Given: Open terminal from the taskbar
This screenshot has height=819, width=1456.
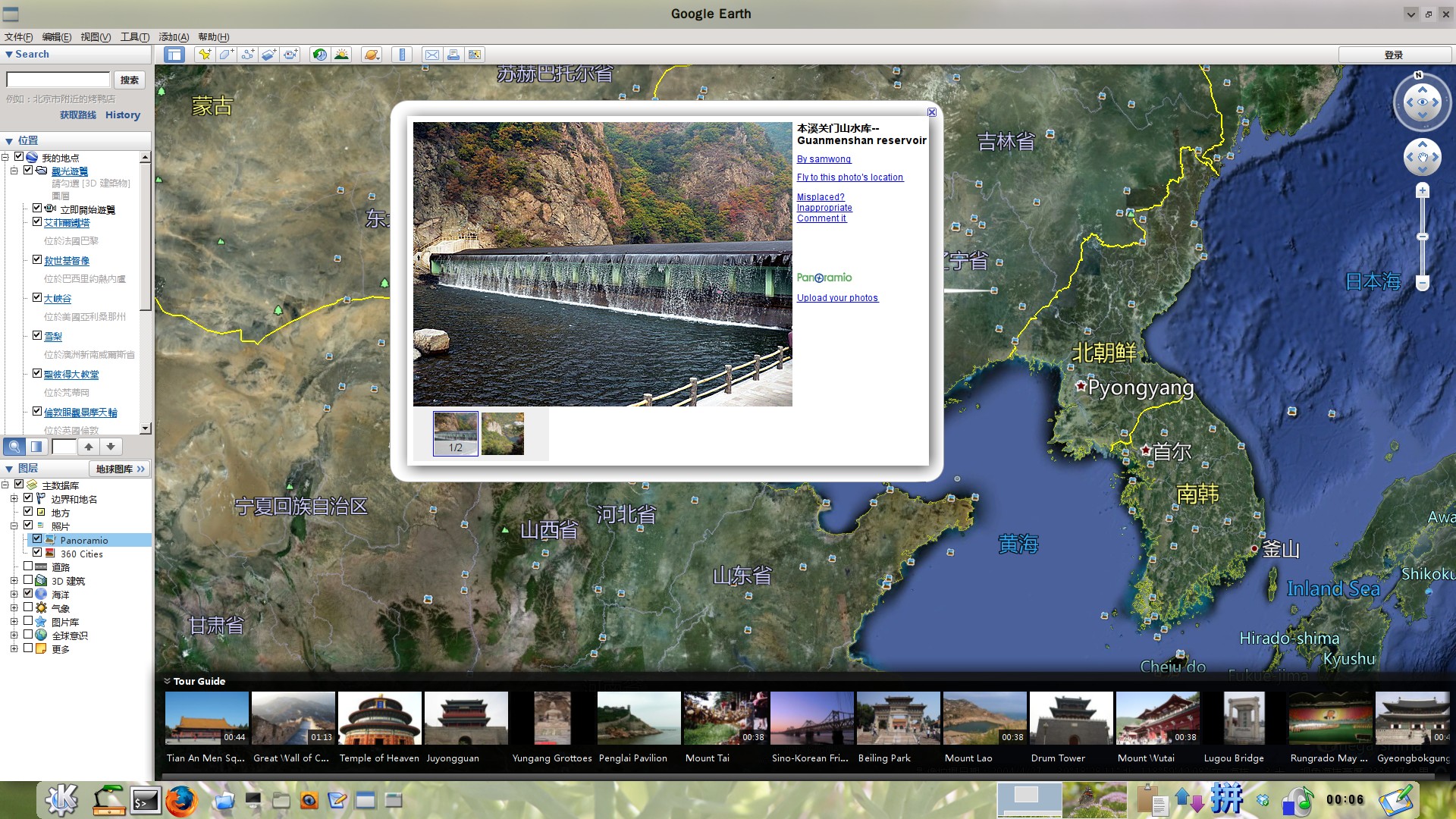Looking at the screenshot, I should (x=146, y=801).
